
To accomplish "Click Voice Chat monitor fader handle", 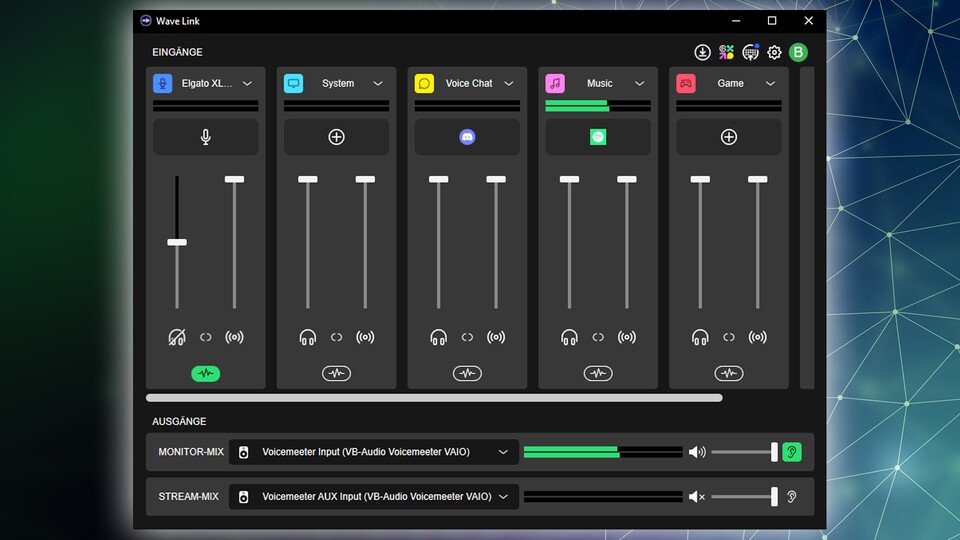I will 438,179.
